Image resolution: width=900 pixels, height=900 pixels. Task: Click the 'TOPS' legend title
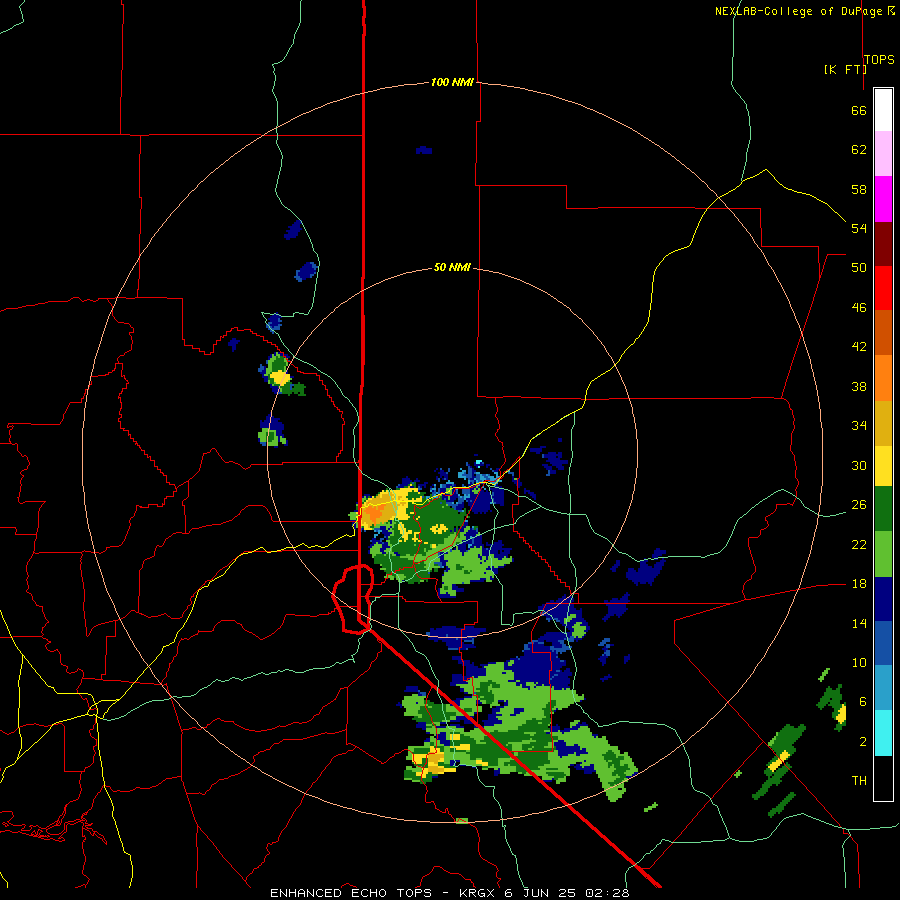click(879, 59)
